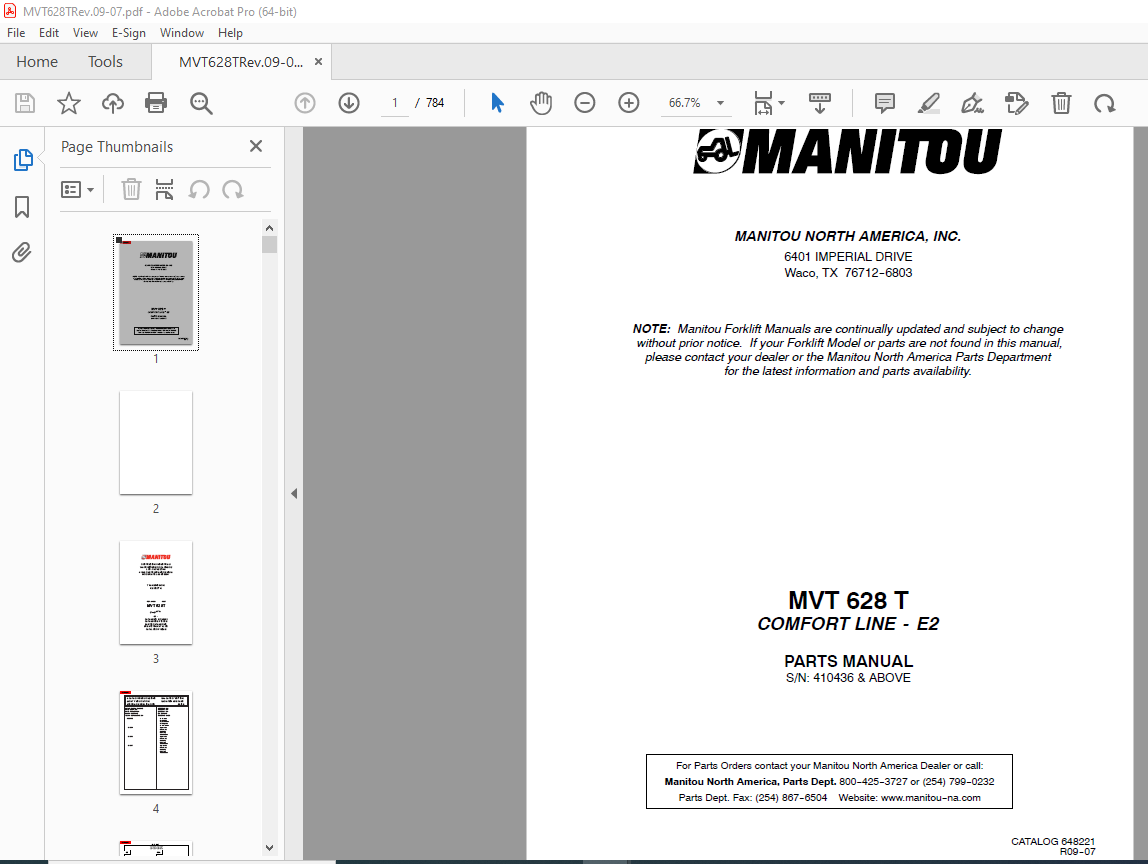Click the stamp tool icon

pos(1016,103)
